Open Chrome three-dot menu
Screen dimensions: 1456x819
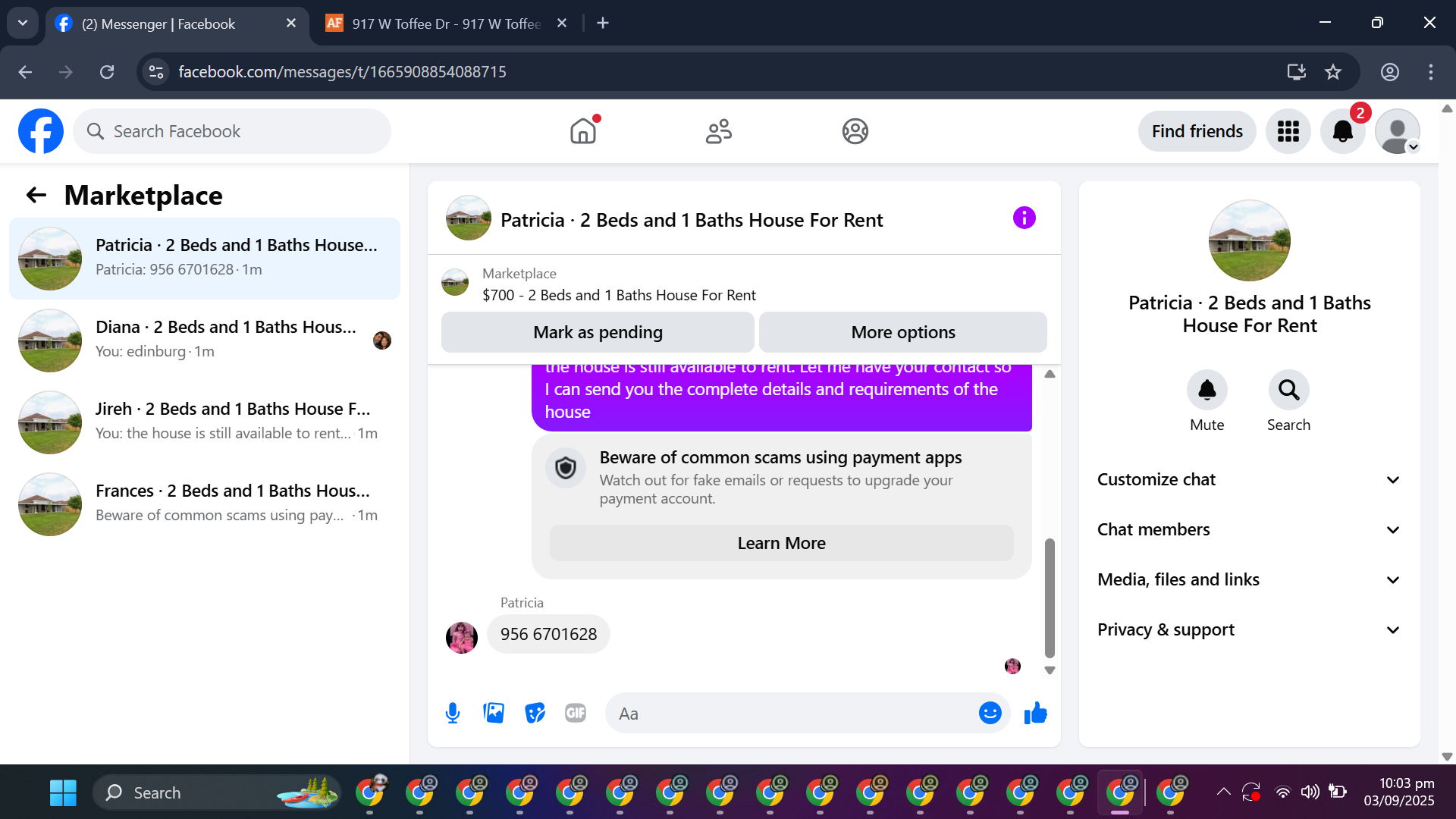tap(1430, 72)
